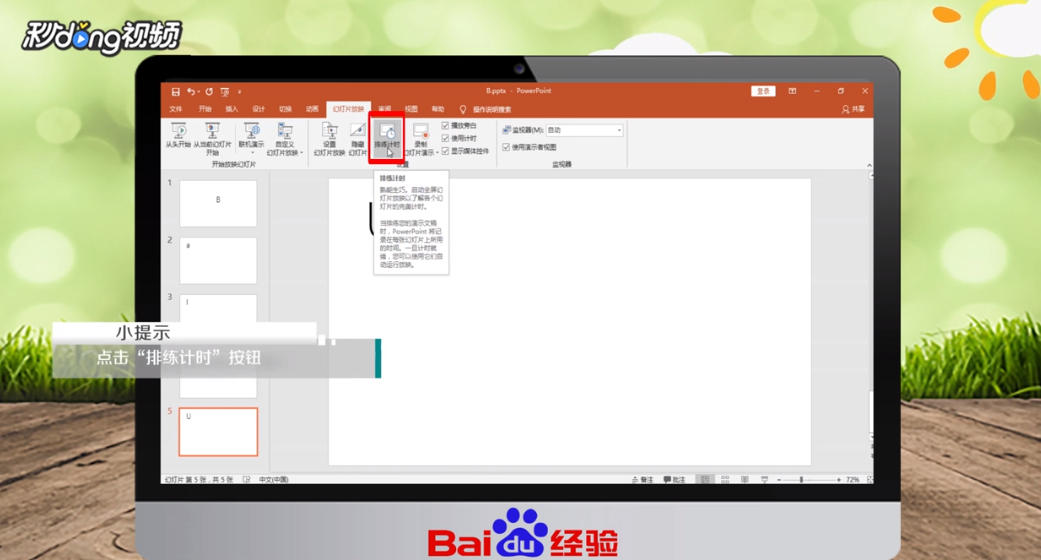Click the 72% zoom level
This screenshot has width=1041, height=560.
point(853,479)
